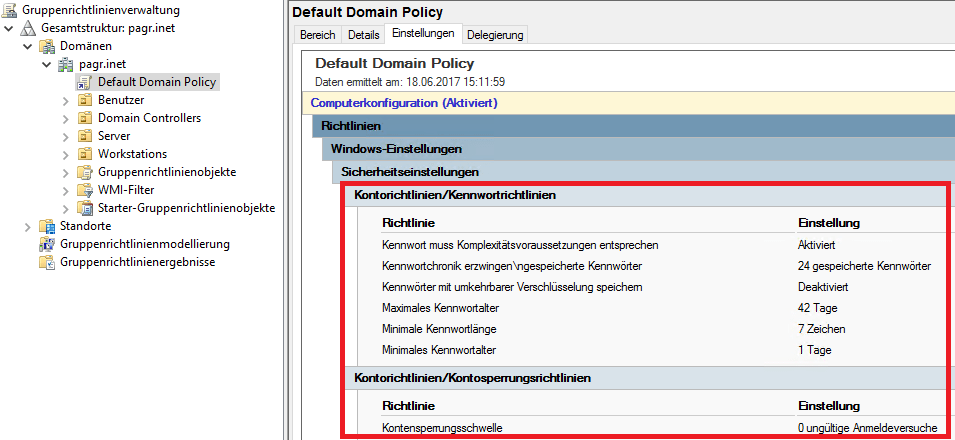The width and height of the screenshot is (955, 440).
Task: Collapse the Domänen tree node
Action: point(27,46)
